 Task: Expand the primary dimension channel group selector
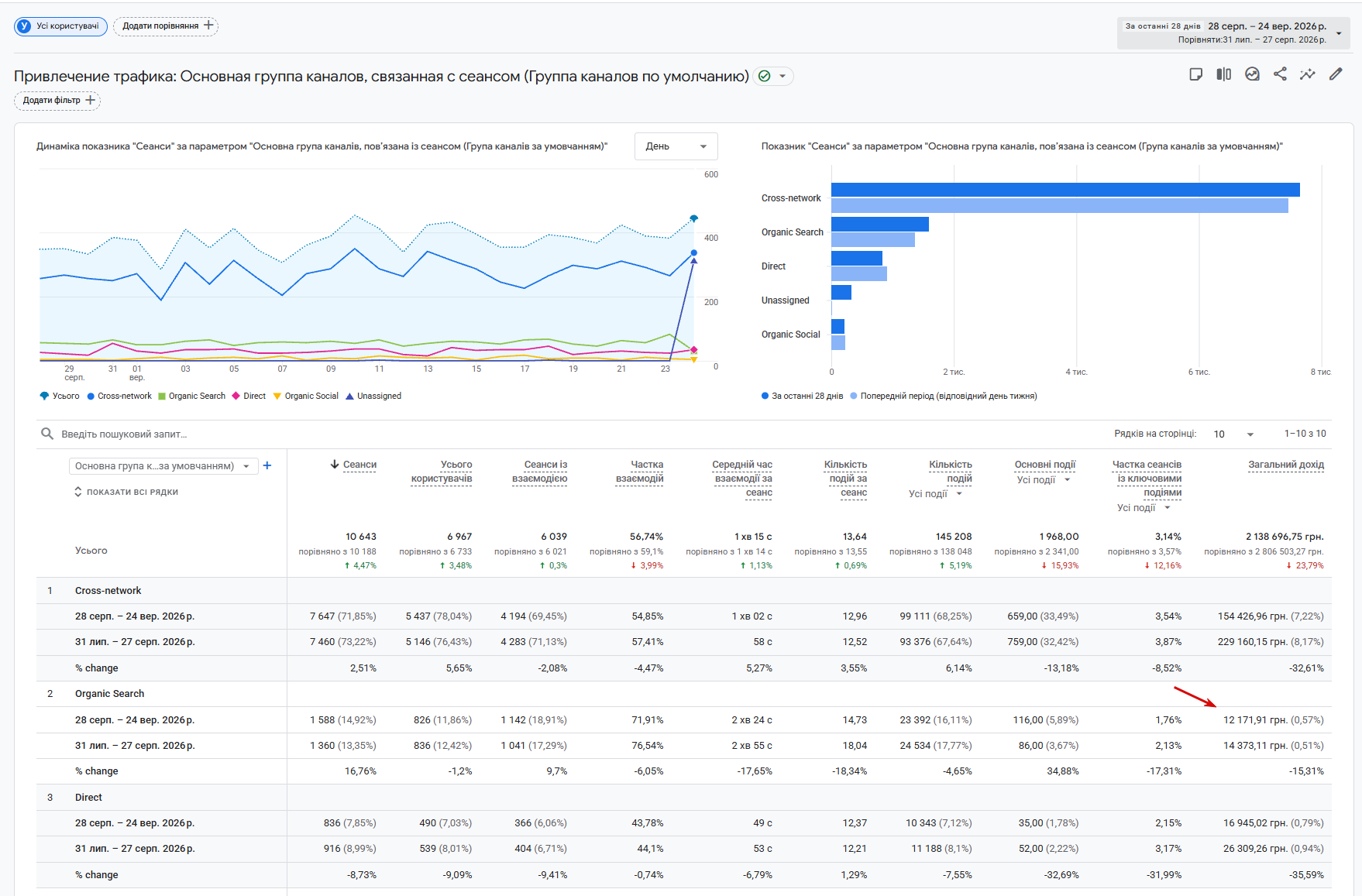(163, 465)
